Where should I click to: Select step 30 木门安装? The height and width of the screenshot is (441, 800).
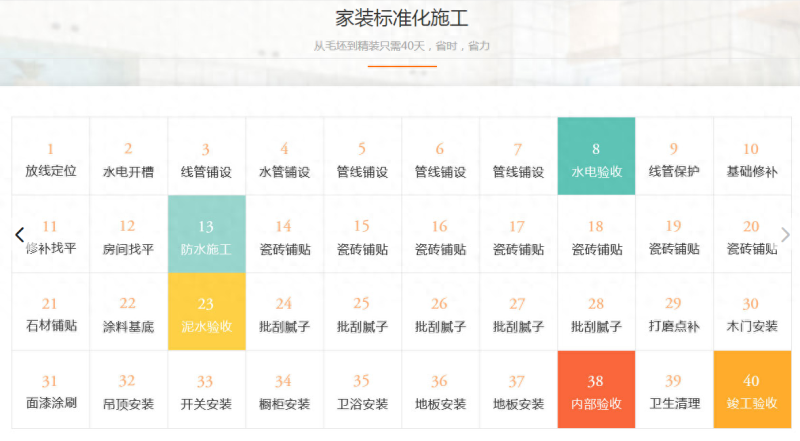click(751, 312)
